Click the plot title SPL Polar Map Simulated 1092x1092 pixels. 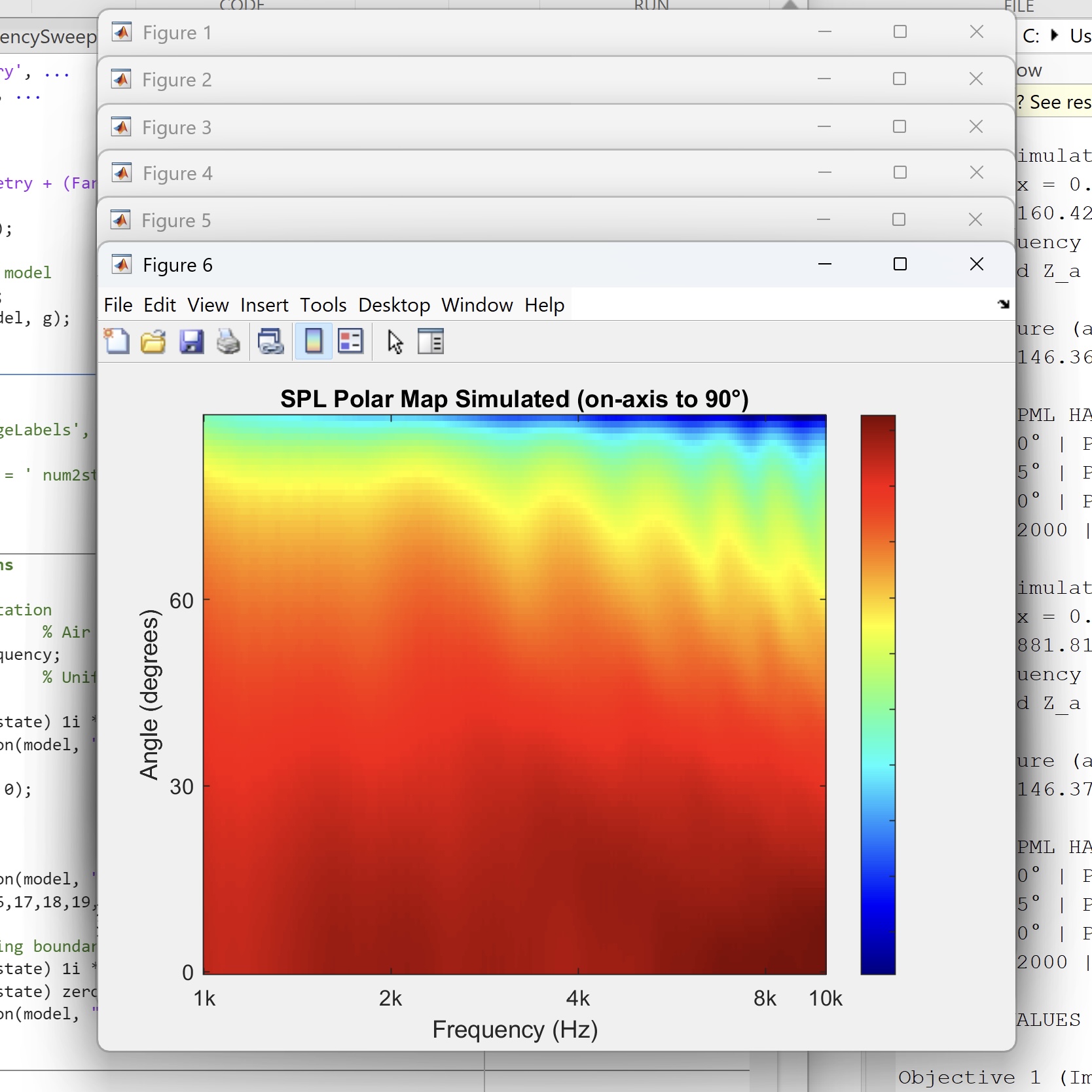(x=514, y=399)
